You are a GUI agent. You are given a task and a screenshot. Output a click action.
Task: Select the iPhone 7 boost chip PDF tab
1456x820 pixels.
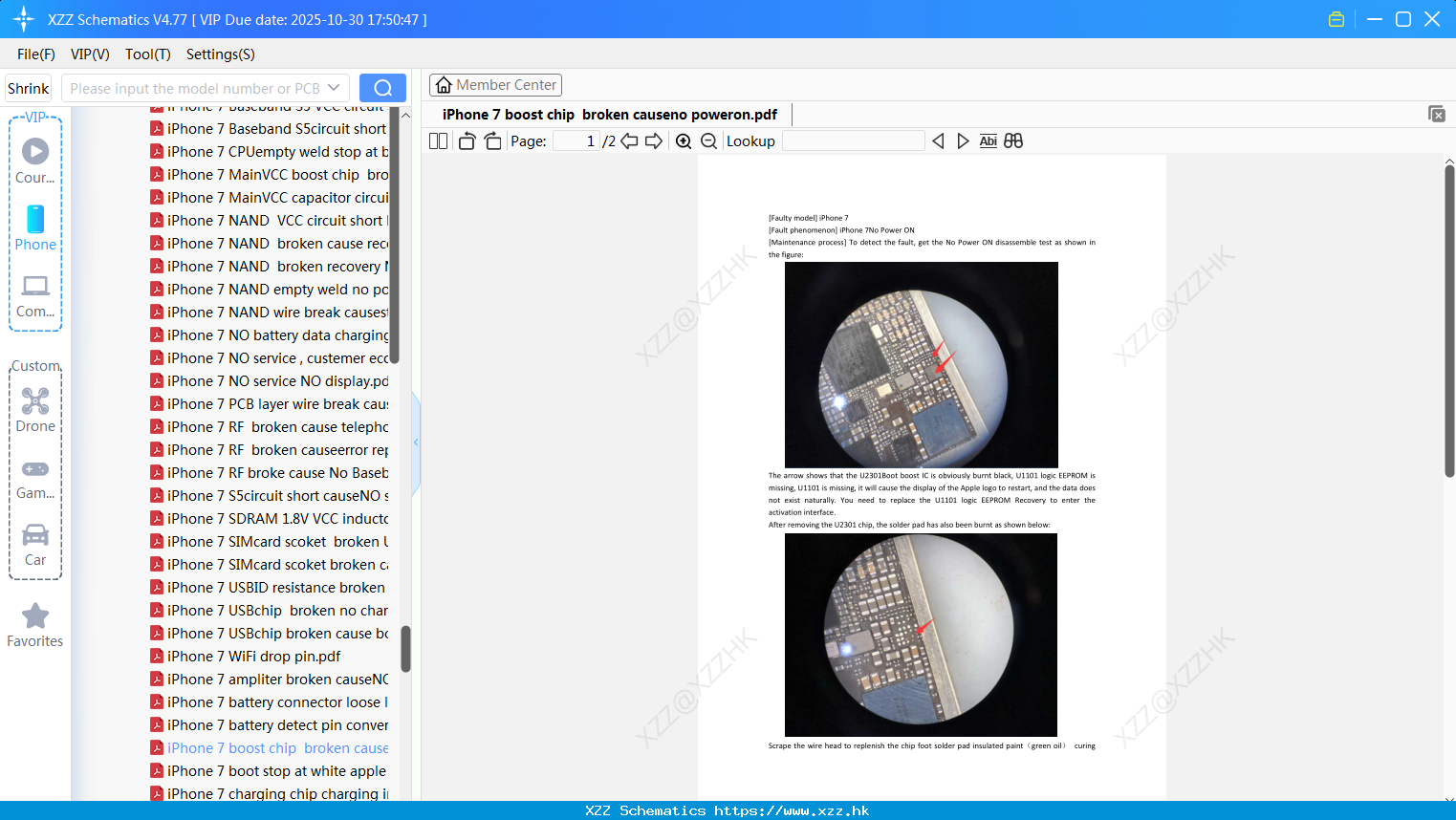coord(610,115)
